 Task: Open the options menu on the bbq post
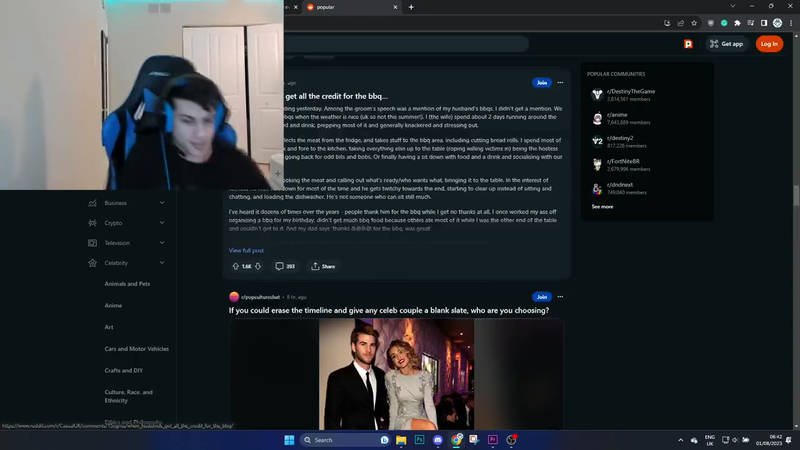(560, 83)
